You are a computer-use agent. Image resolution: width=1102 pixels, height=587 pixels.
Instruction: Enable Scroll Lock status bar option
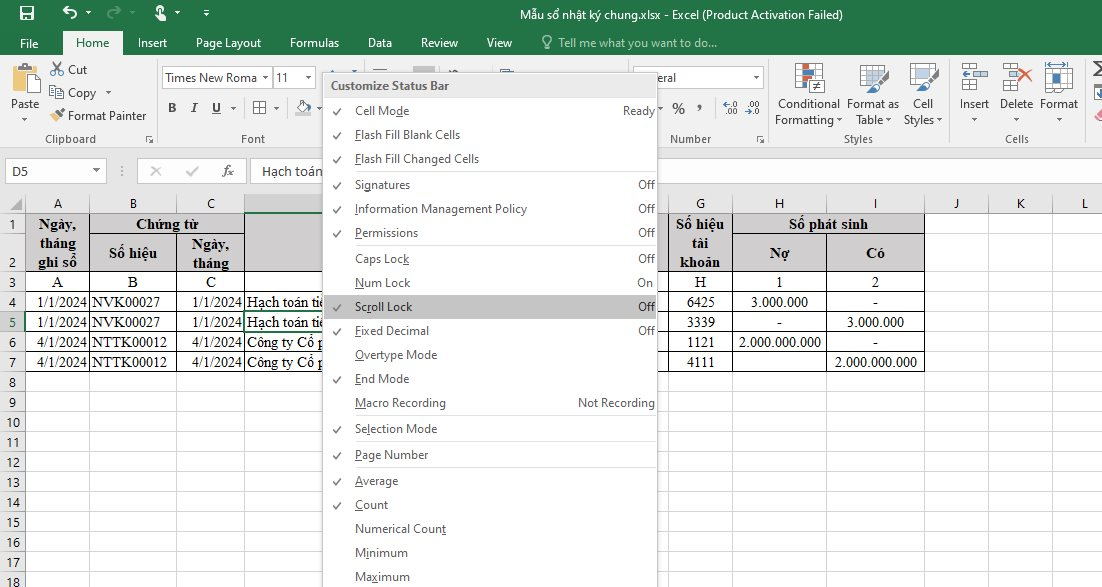tap(383, 307)
